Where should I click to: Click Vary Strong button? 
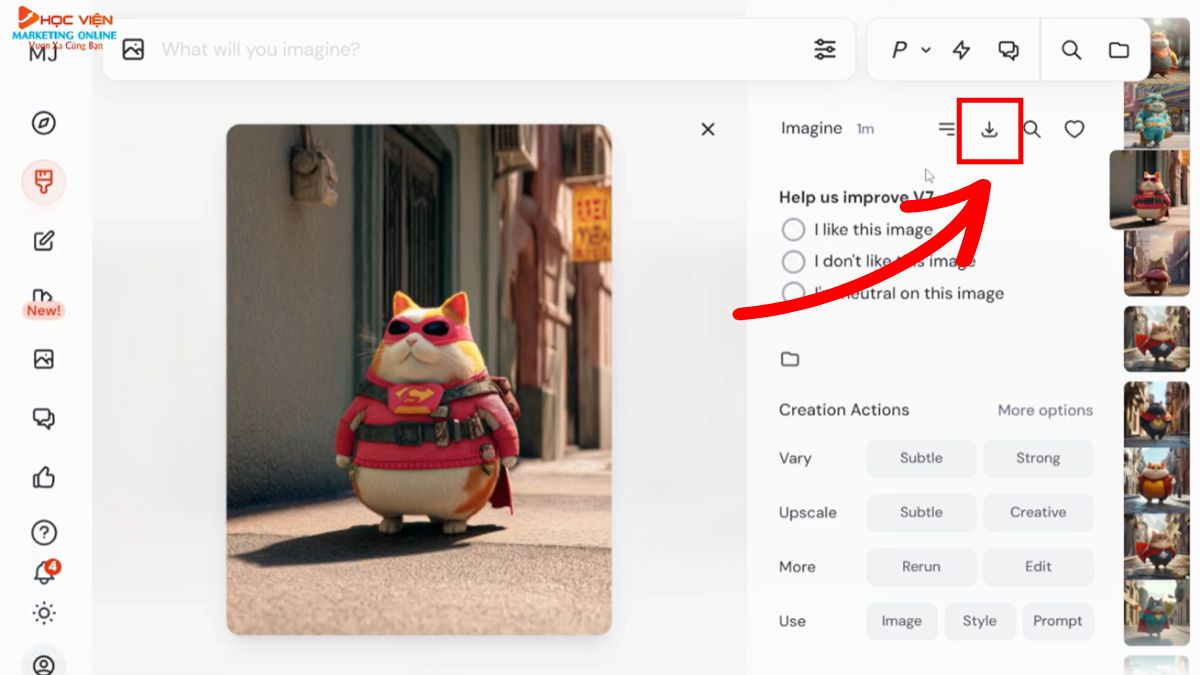tap(1038, 458)
